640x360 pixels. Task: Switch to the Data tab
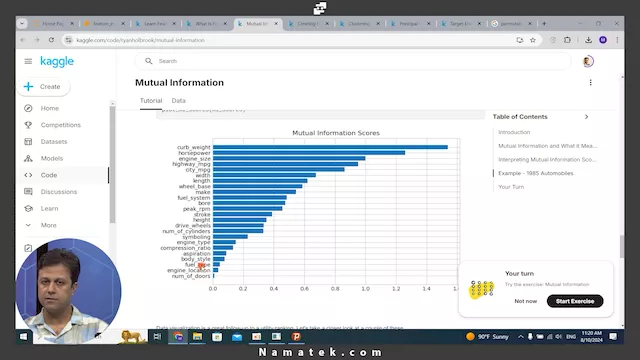pyautogui.click(x=178, y=100)
